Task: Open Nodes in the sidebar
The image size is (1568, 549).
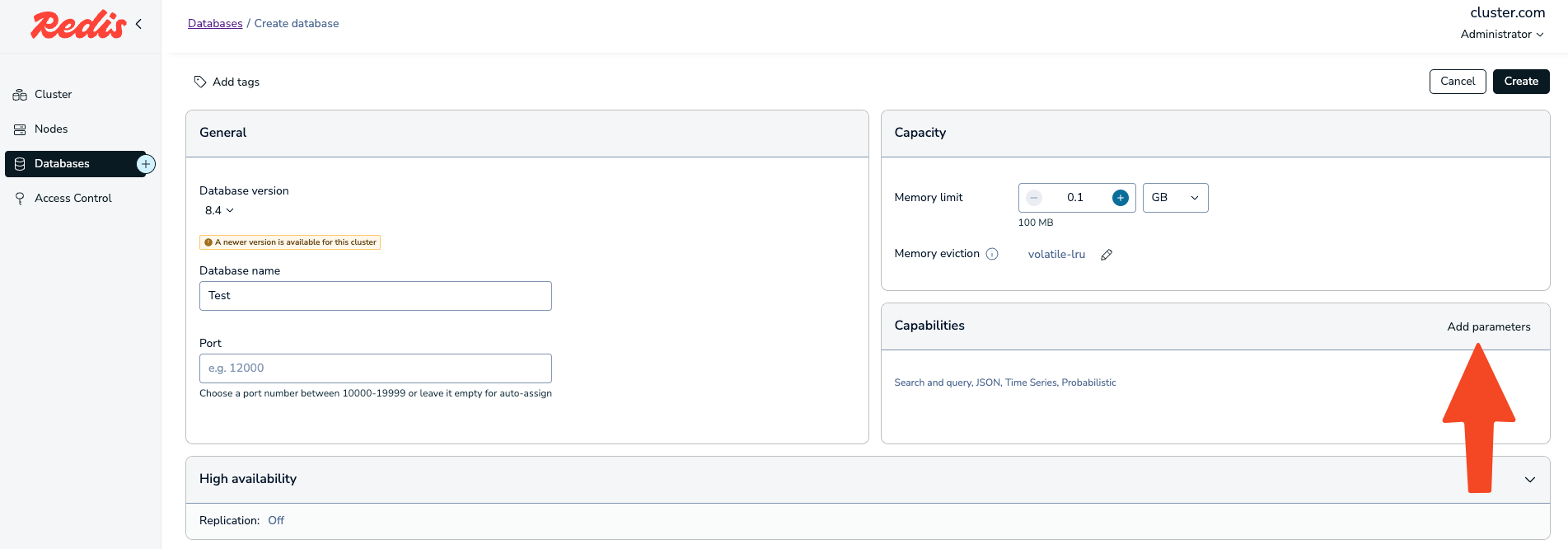Action: pos(51,129)
